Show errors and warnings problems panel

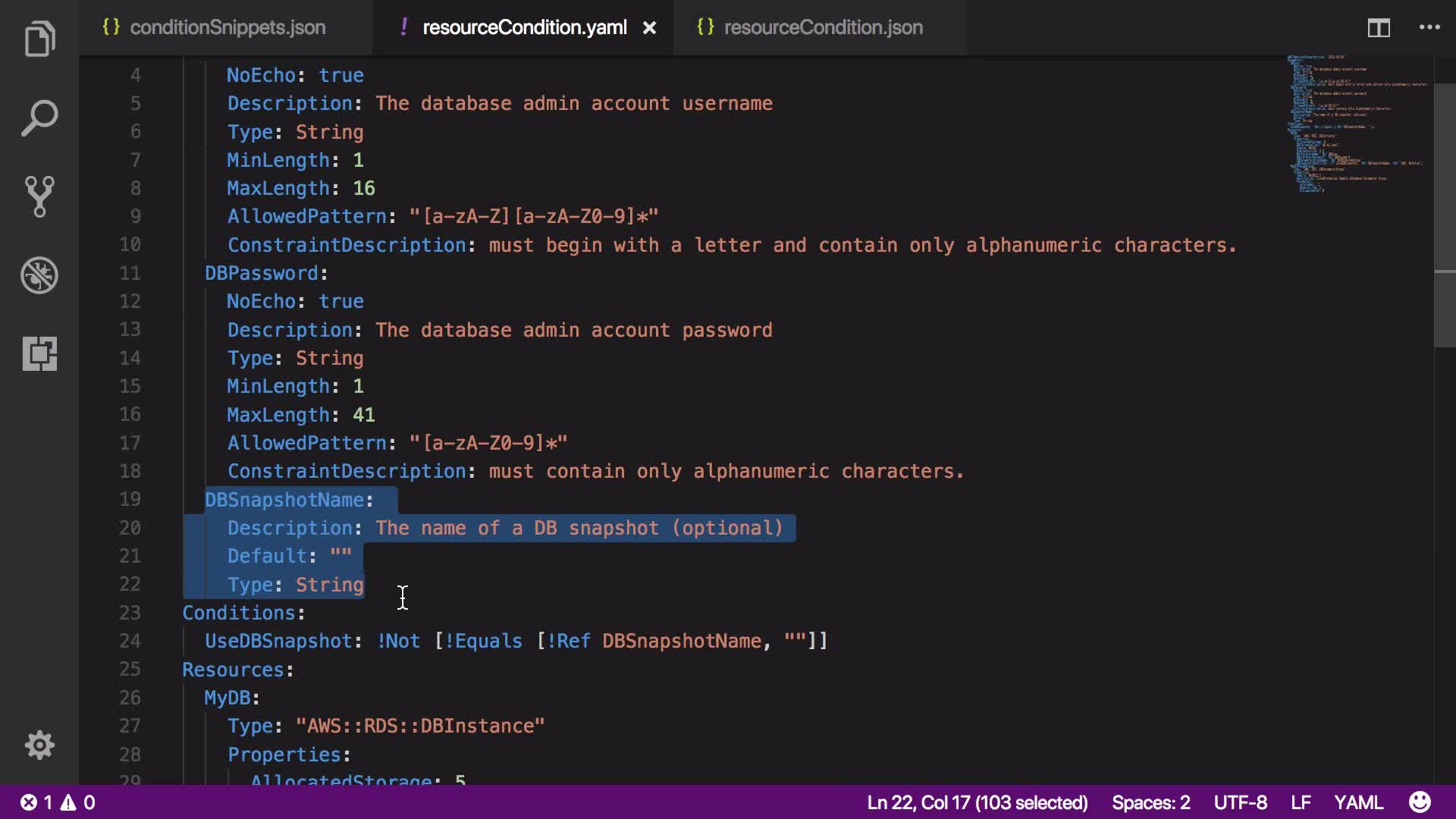[x=58, y=802]
